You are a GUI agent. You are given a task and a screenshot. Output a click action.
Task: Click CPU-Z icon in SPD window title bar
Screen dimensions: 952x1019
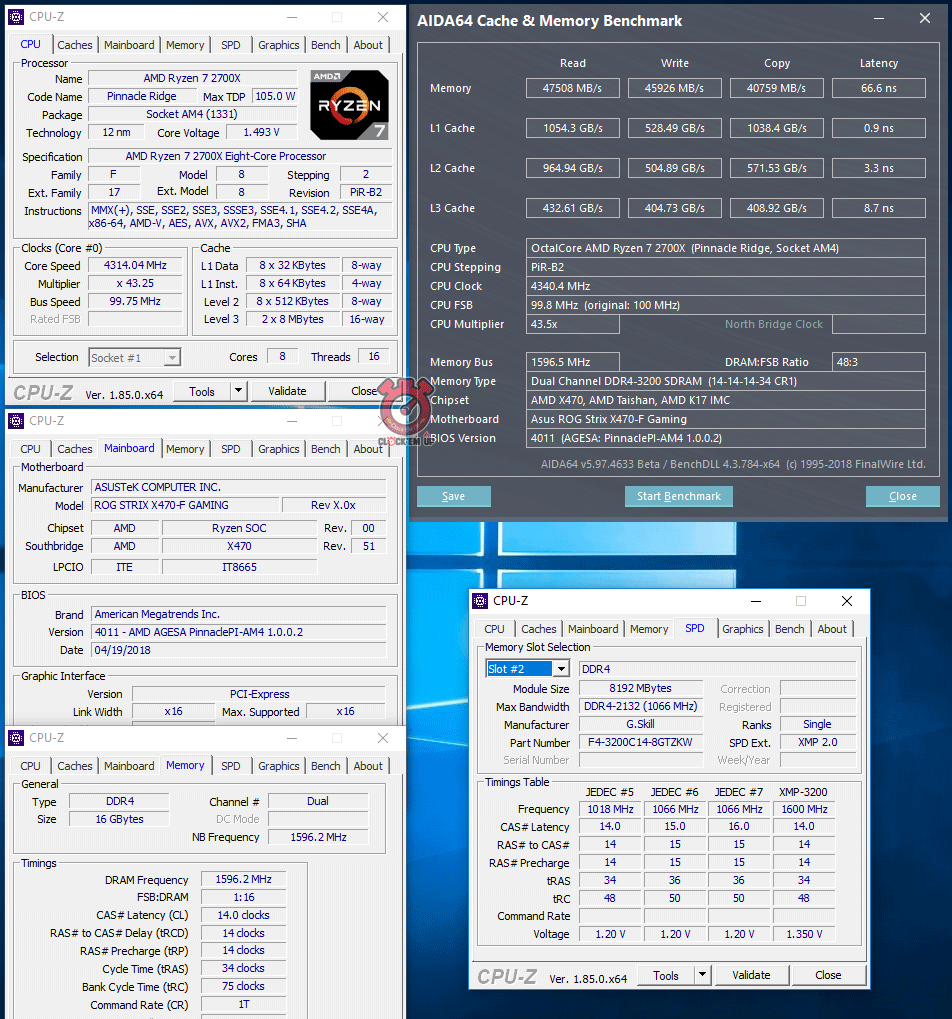480,601
